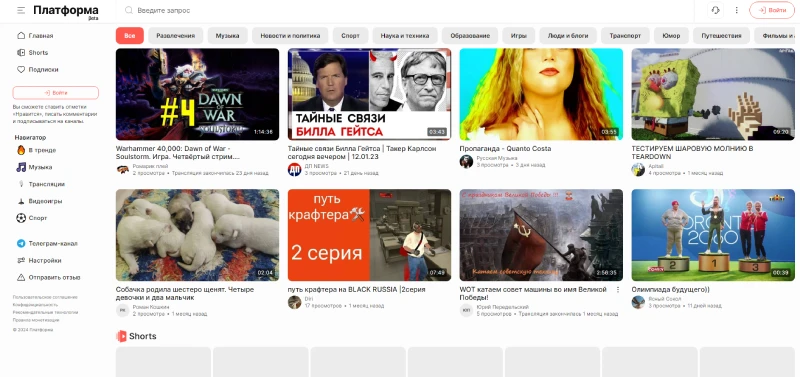Open the Teardown SpongeBob video thumbnail
The width and height of the screenshot is (800, 377).
tap(713, 94)
